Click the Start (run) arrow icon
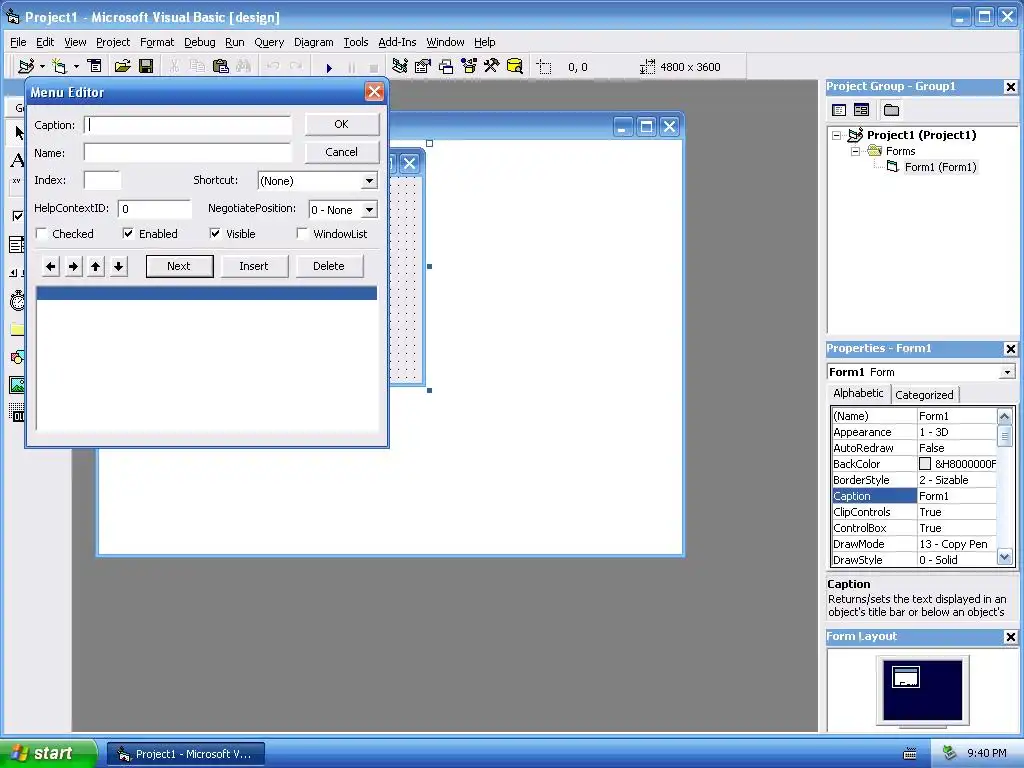Image resolution: width=1024 pixels, height=768 pixels. click(329, 67)
